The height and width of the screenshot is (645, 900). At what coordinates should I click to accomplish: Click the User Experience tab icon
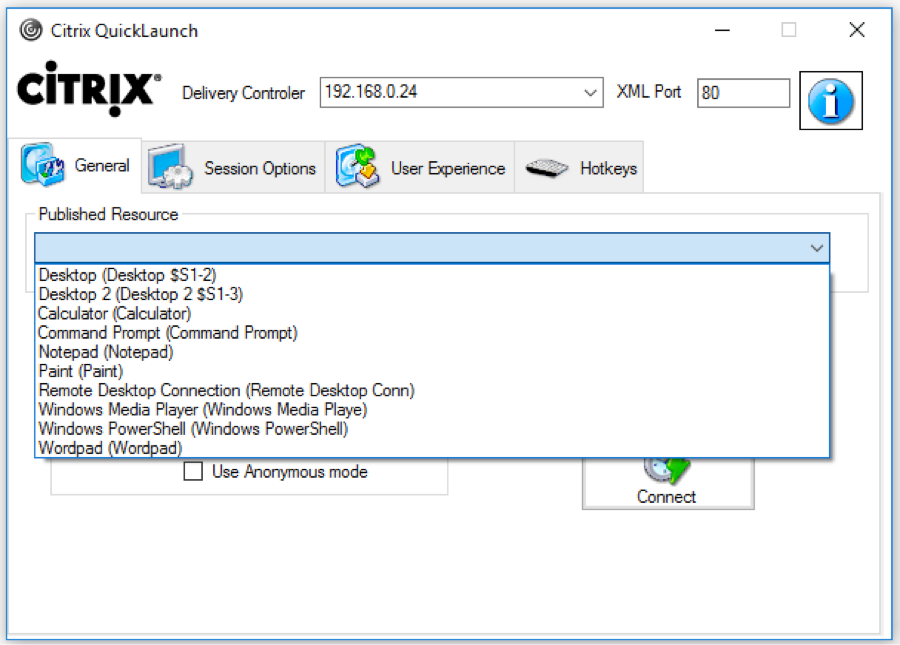(357, 166)
